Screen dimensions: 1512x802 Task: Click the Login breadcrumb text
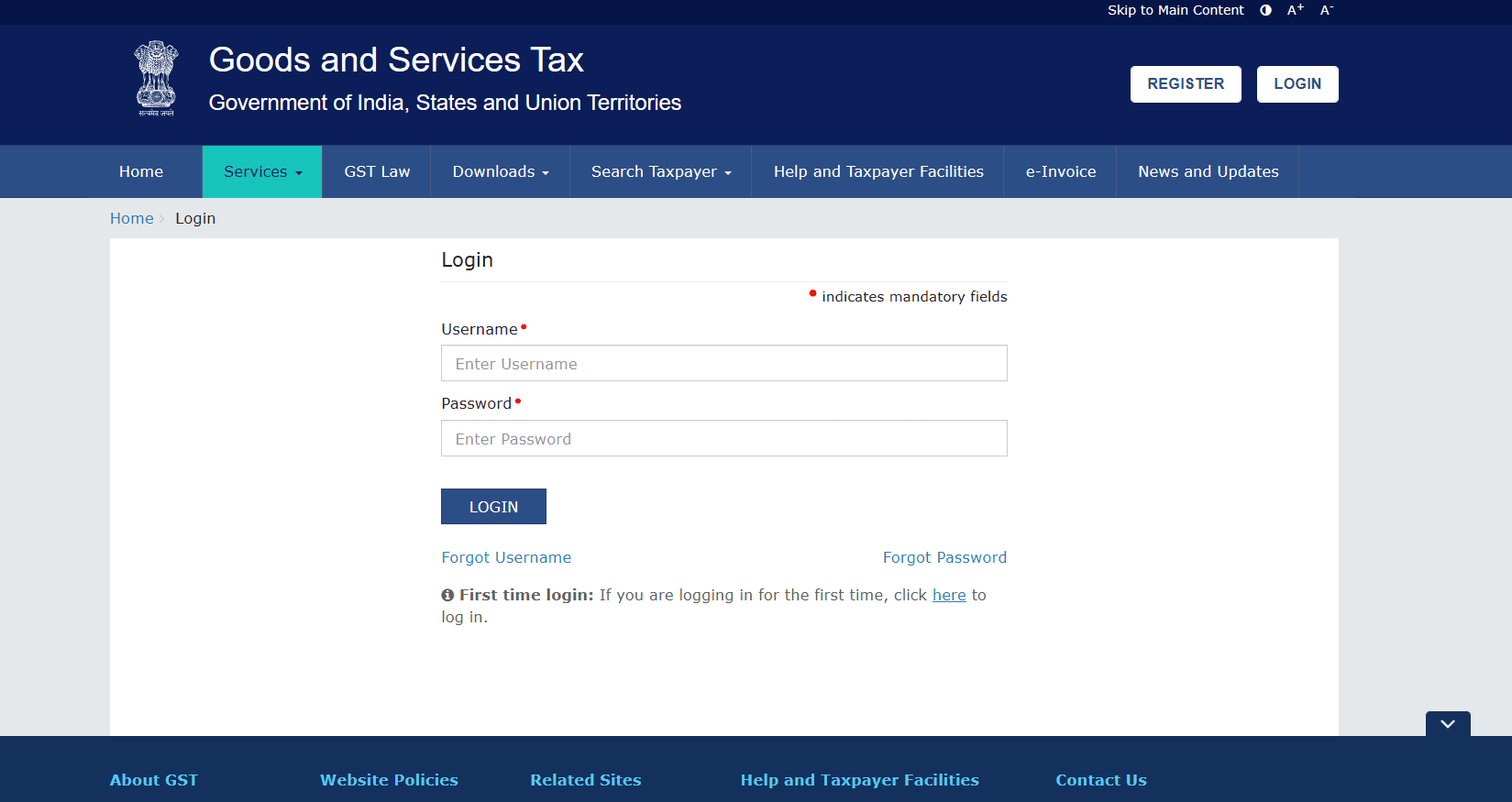(x=195, y=218)
